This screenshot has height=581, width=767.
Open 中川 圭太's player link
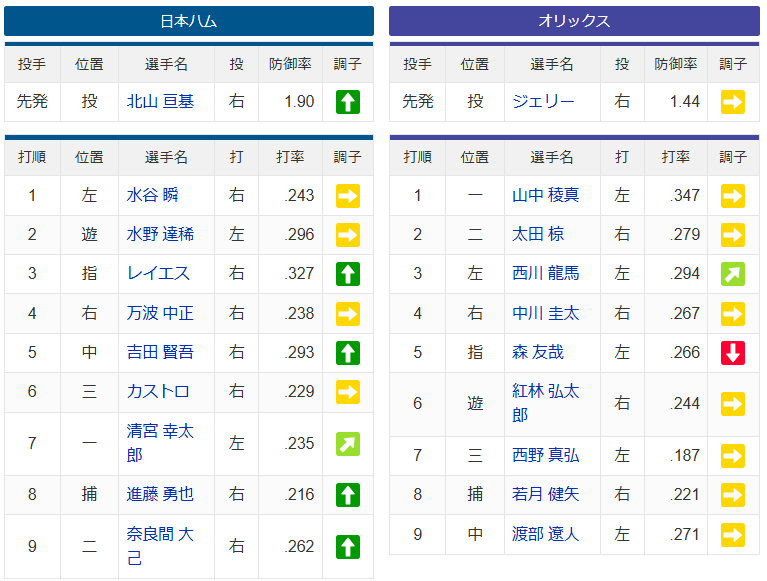[545, 313]
